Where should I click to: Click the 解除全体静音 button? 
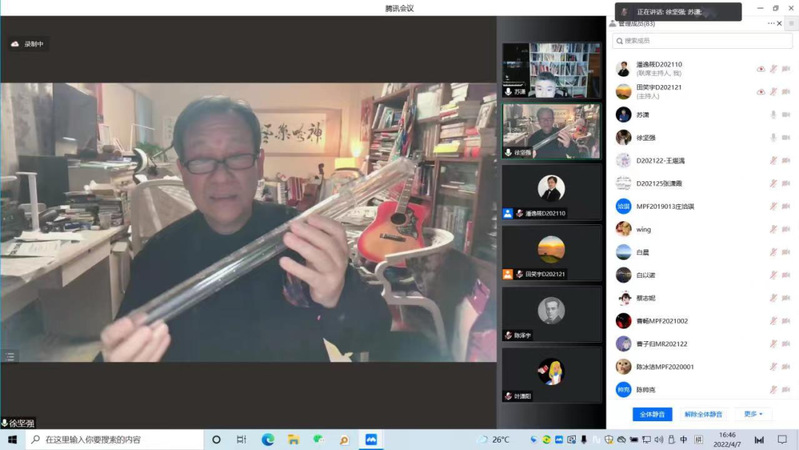(703, 414)
